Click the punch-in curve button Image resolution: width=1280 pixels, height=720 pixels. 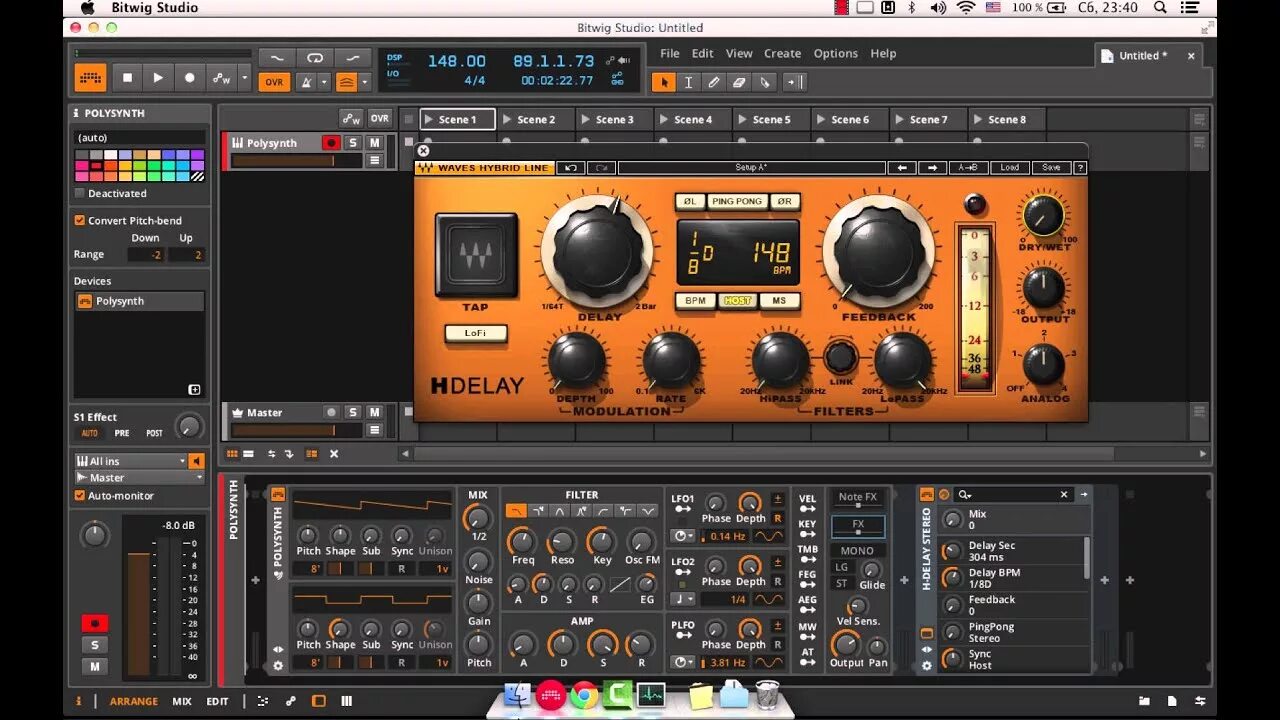[277, 58]
